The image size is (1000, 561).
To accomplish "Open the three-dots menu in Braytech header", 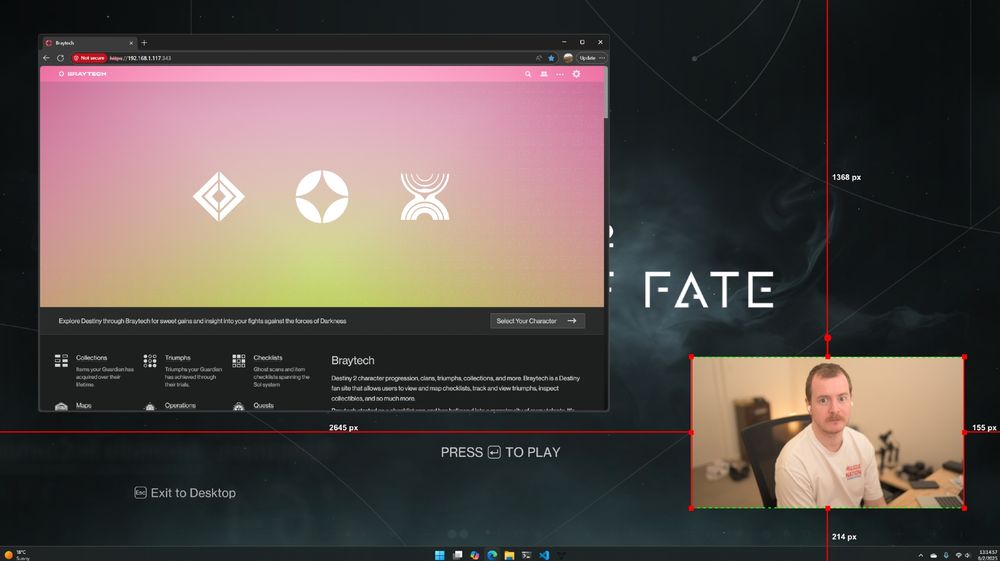I will pyautogui.click(x=560, y=74).
